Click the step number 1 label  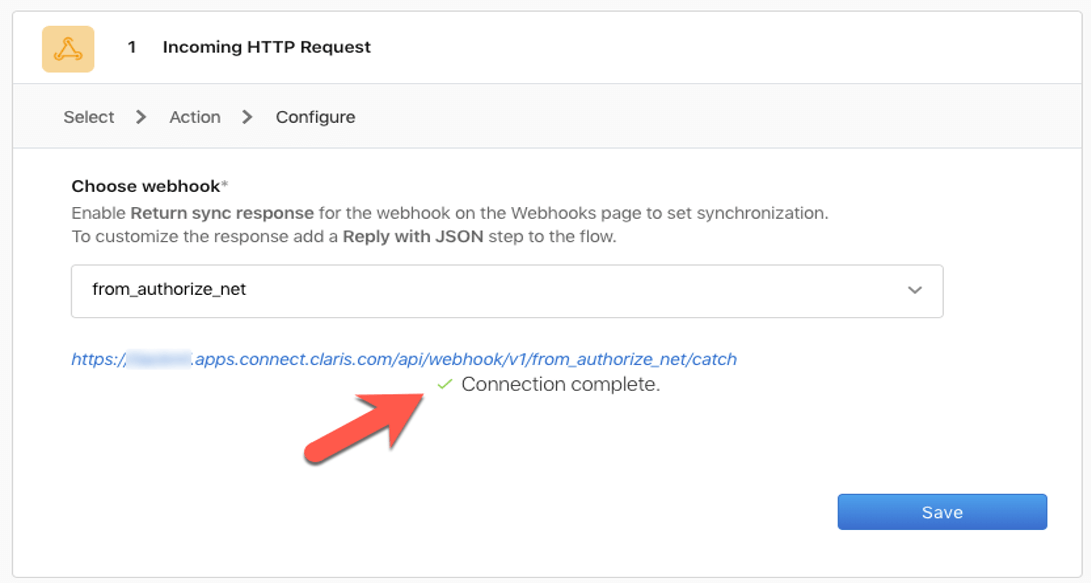coord(132,47)
